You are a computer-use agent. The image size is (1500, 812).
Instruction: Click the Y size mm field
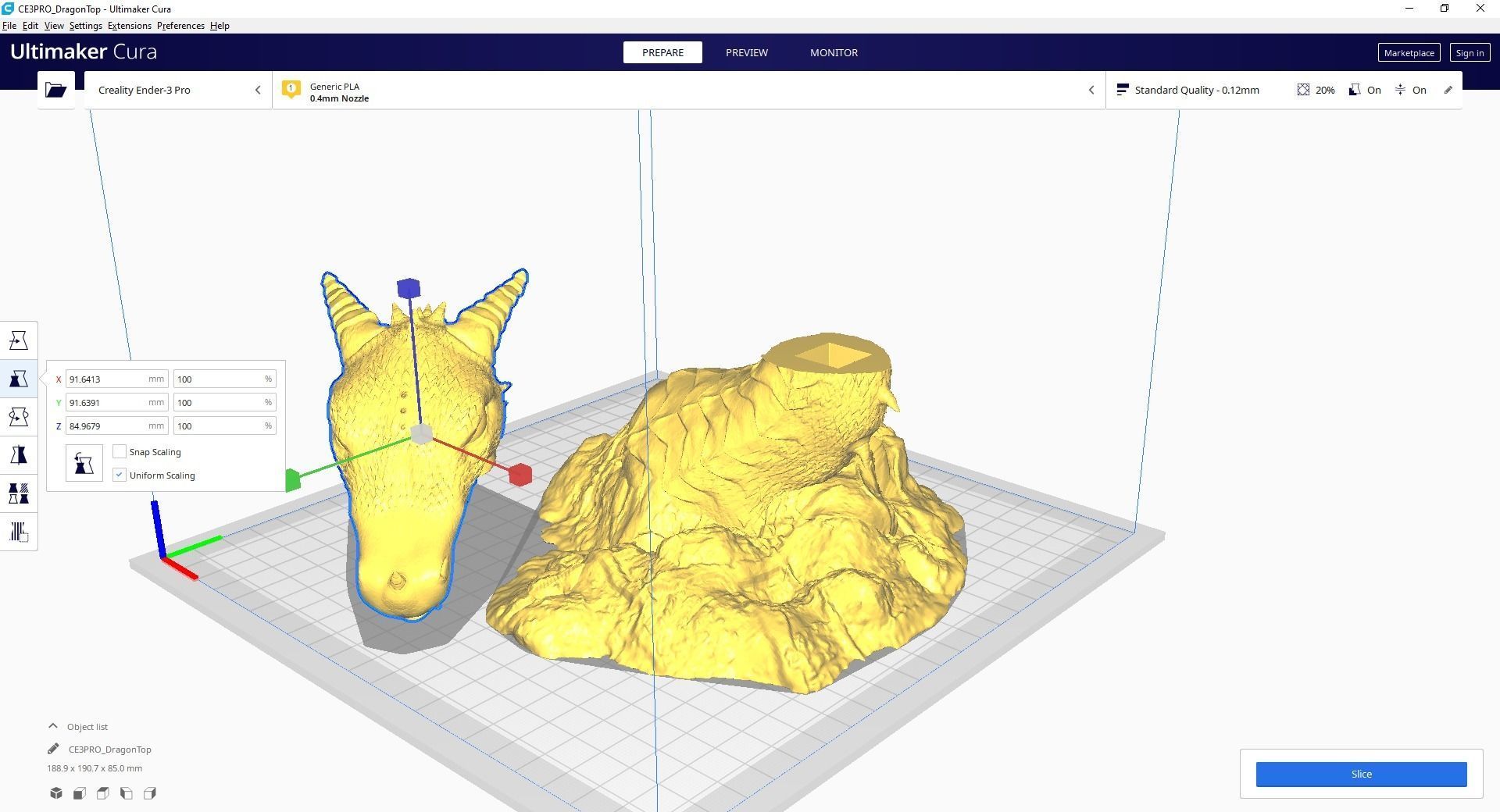(117, 402)
